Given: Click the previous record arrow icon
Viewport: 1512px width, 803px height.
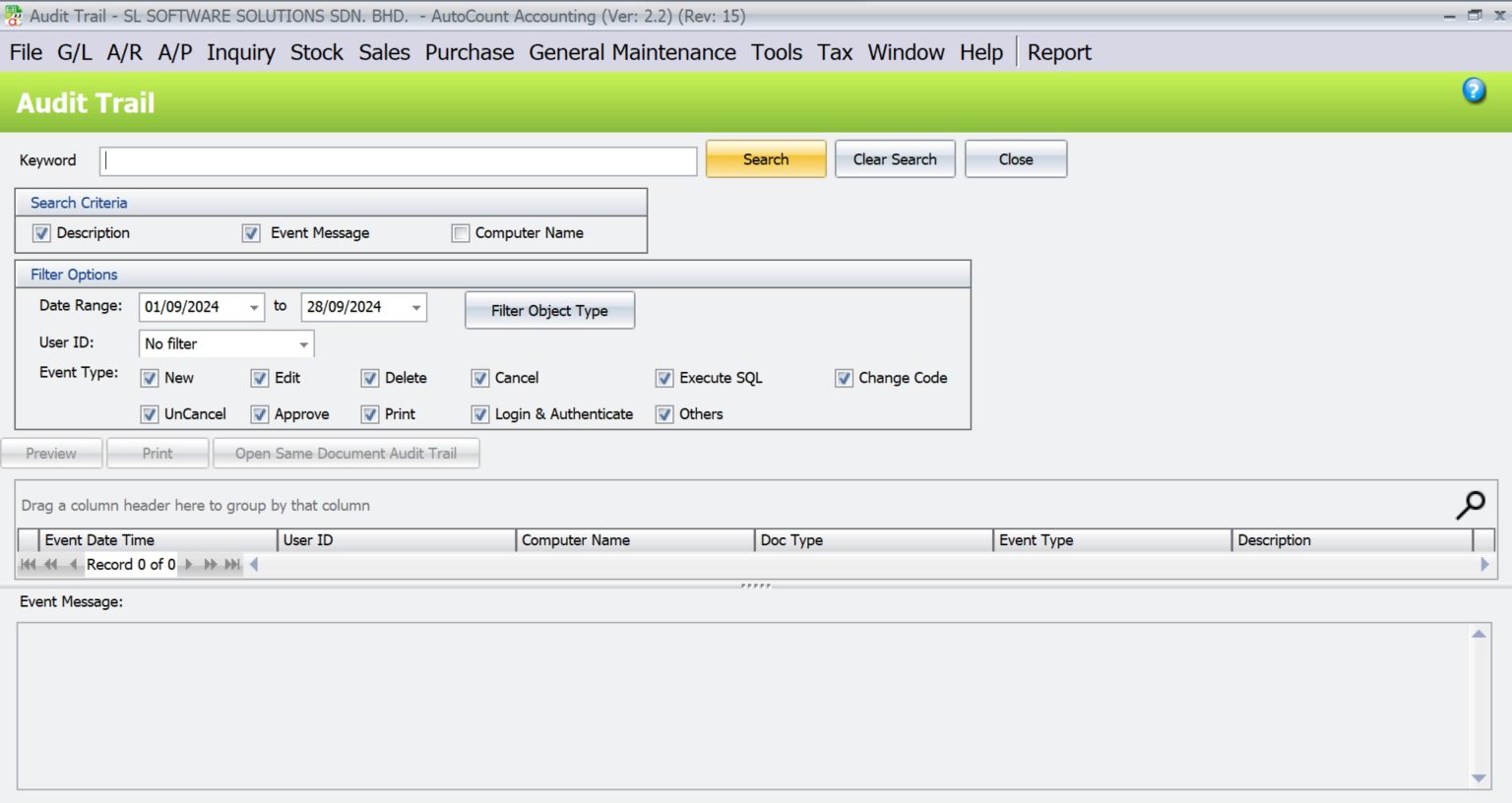Looking at the screenshot, I should point(72,564).
